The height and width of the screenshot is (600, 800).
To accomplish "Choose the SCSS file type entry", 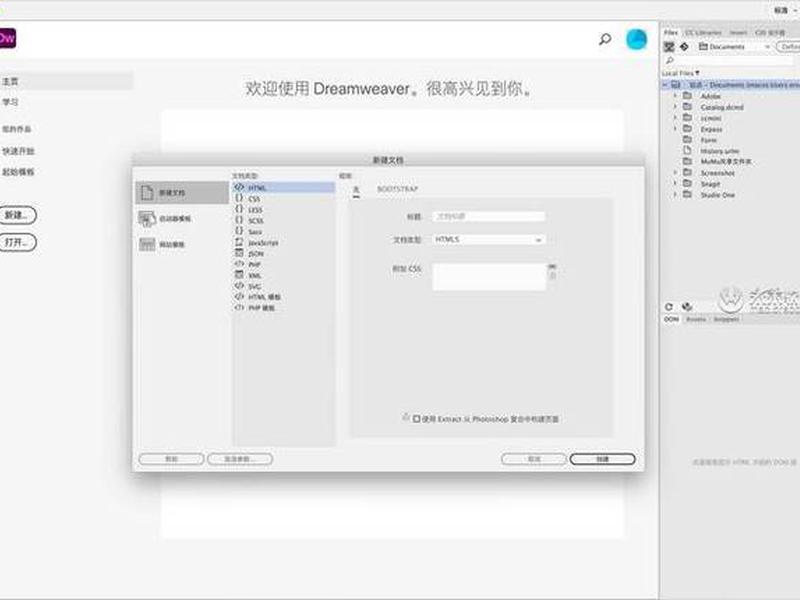I will 284,220.
